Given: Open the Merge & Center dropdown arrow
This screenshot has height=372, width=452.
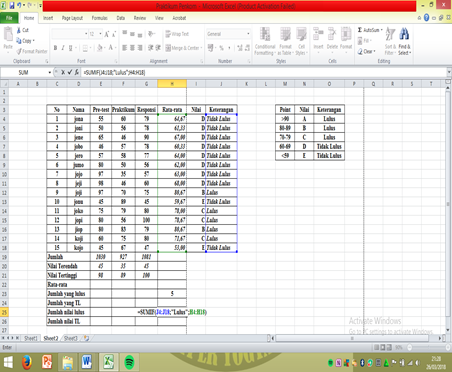Looking at the screenshot, I should (201, 48).
